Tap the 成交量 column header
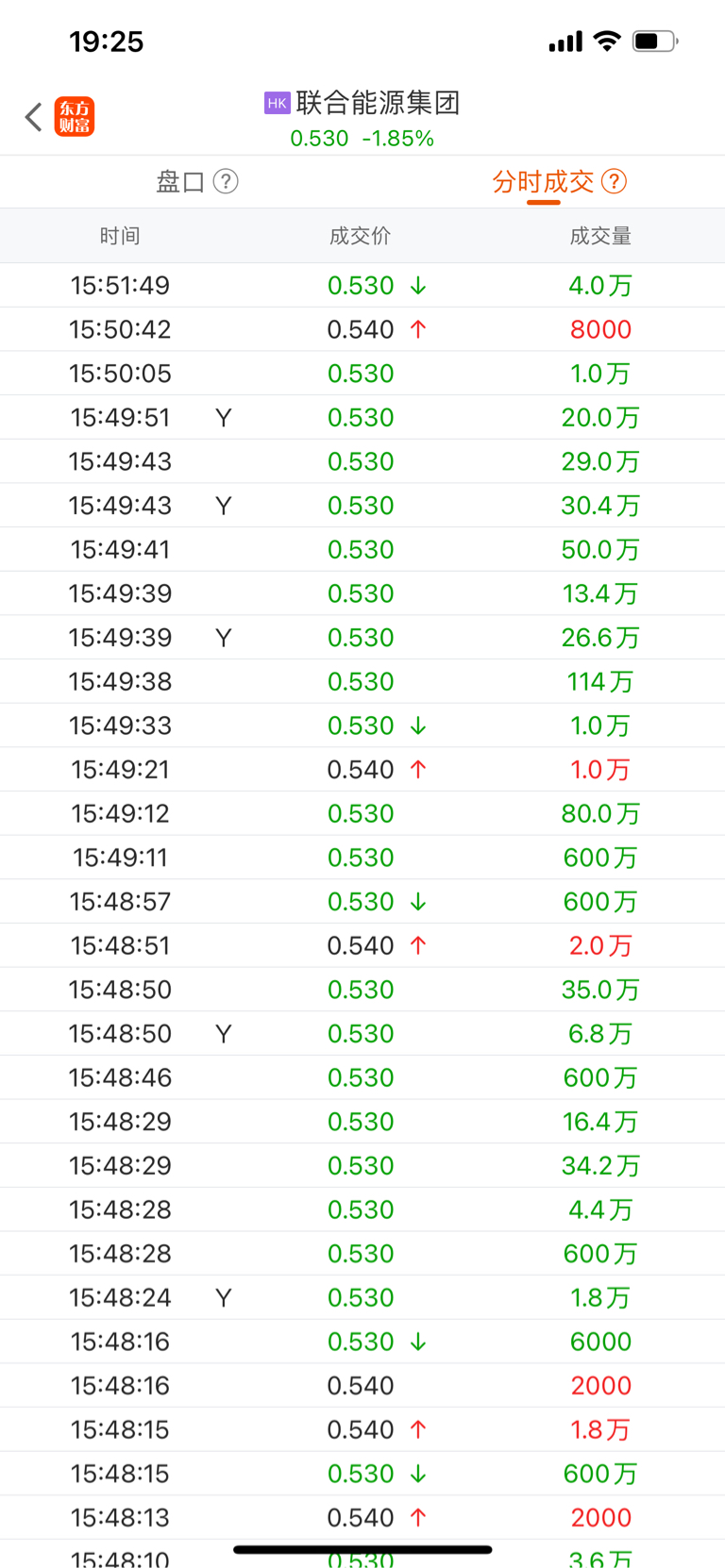 tap(600, 236)
